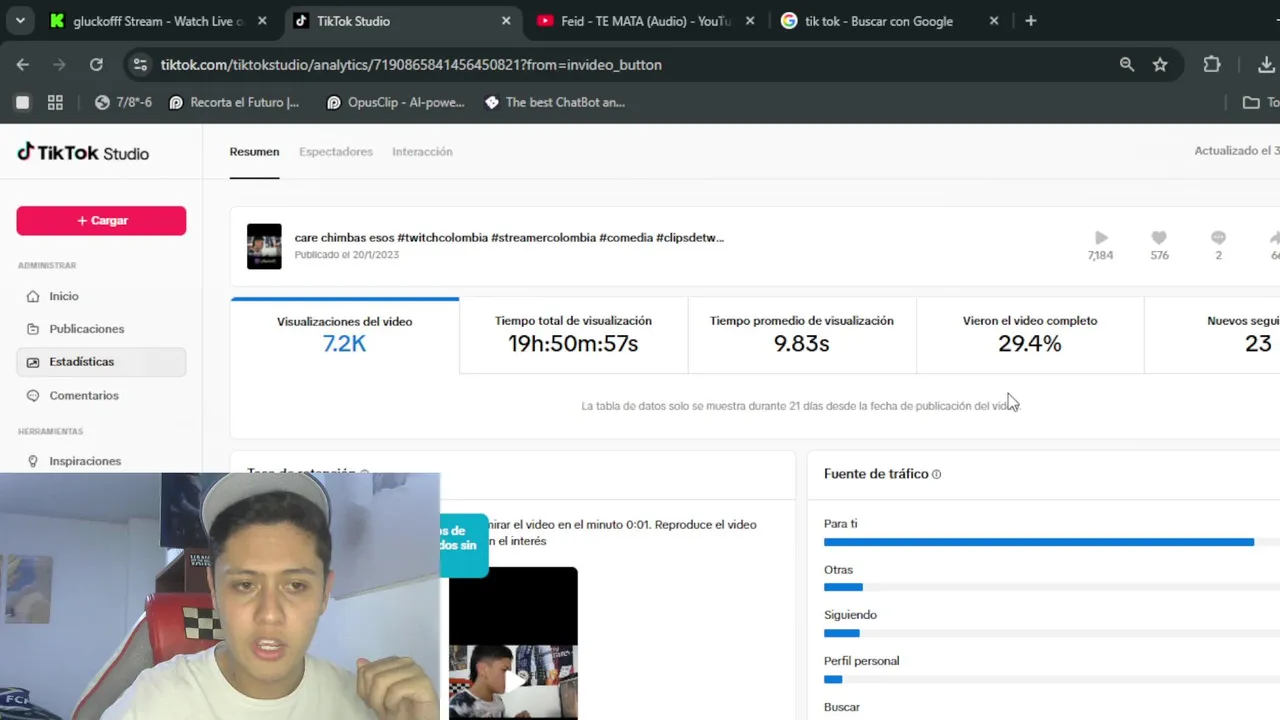Screen dimensions: 1280x720
Task: Open Publicaciones in the sidebar
Action: (101, 329)
